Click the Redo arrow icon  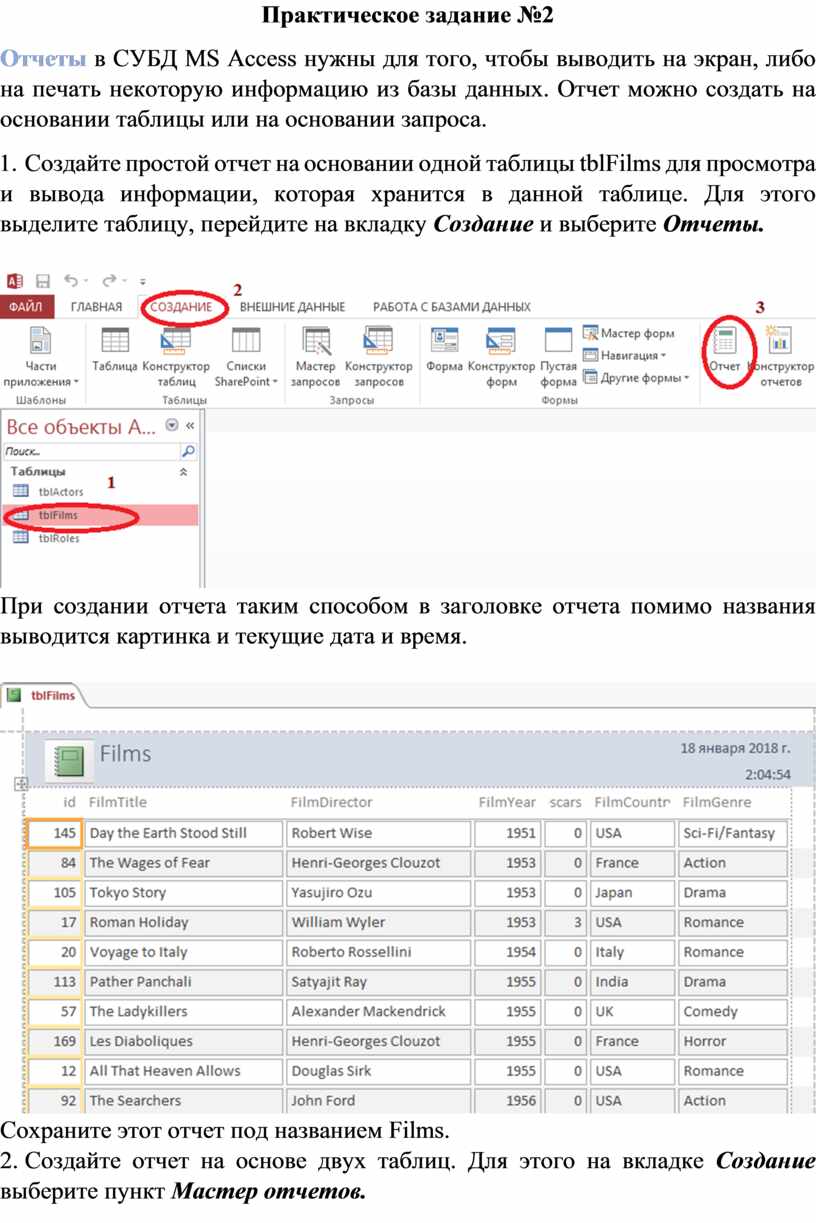(x=109, y=281)
